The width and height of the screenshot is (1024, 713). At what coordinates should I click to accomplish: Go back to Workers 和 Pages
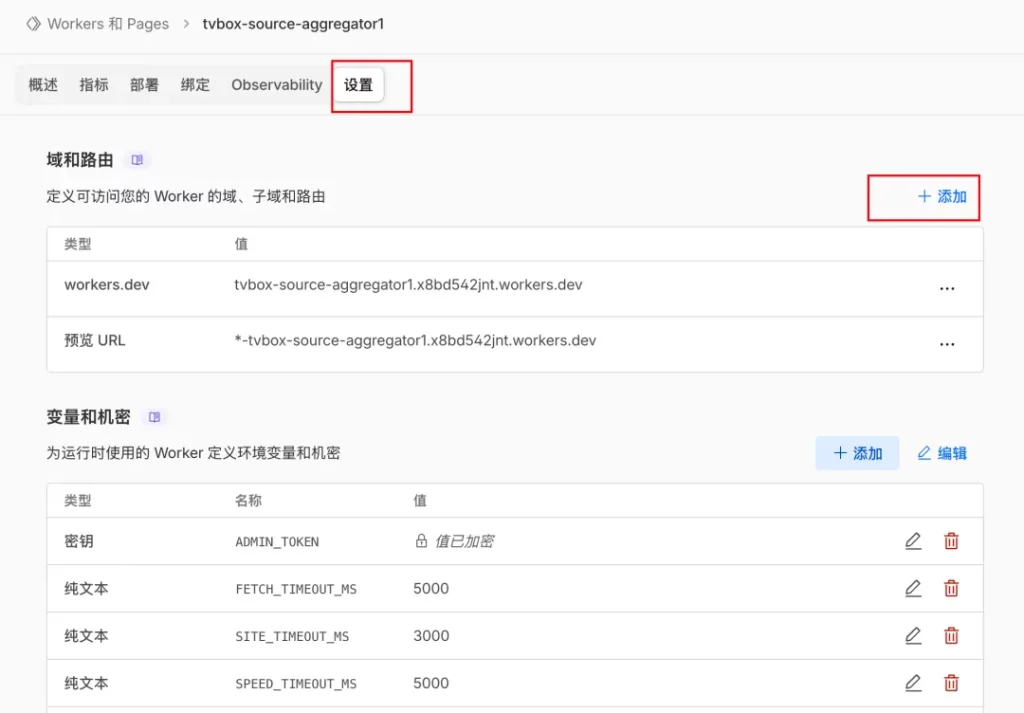[x=108, y=24]
